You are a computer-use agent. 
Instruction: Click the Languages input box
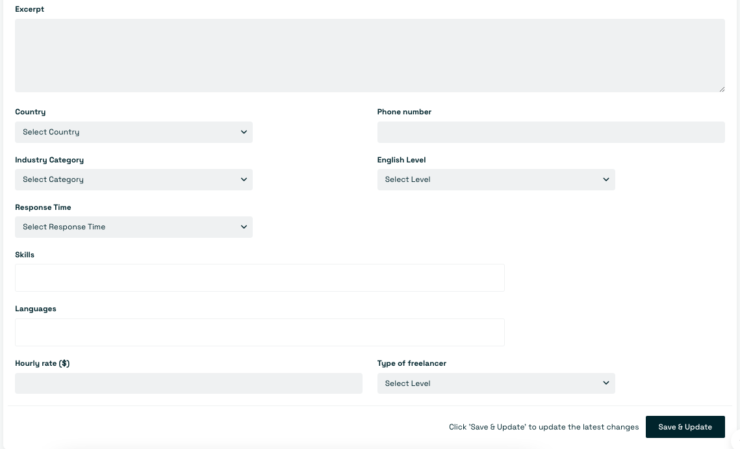pyautogui.click(x=260, y=332)
